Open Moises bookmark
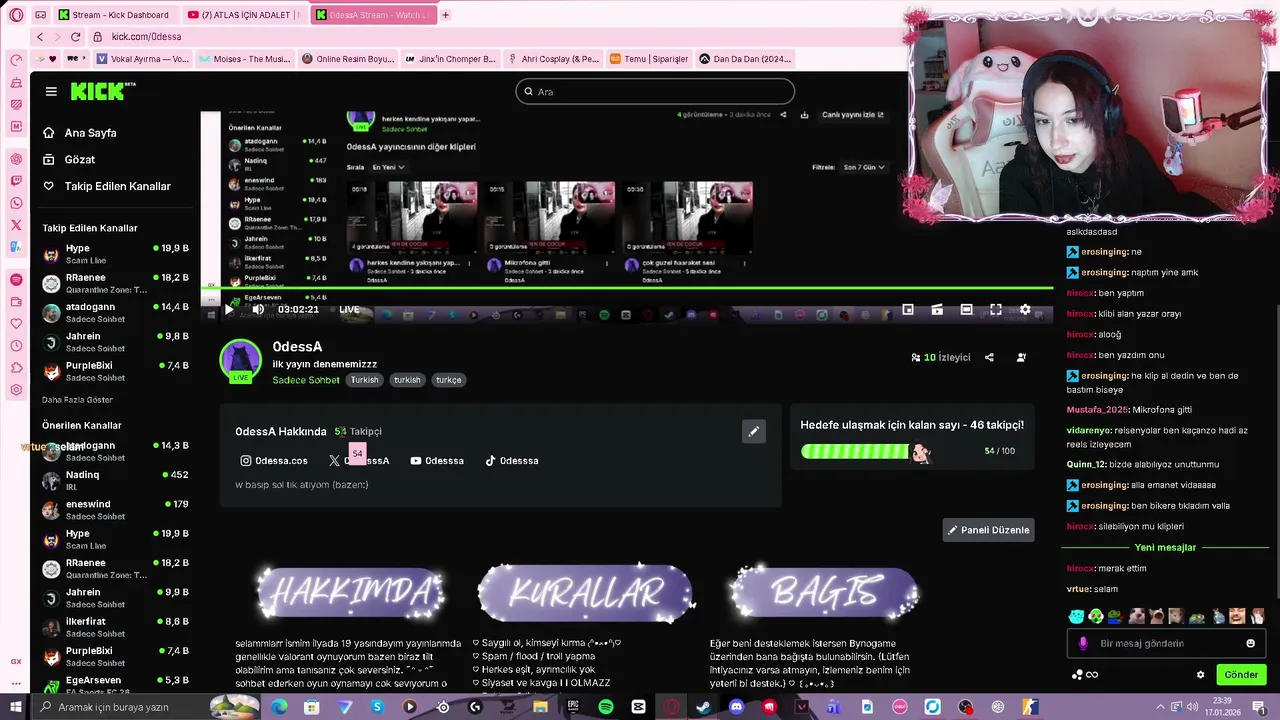 [243, 59]
